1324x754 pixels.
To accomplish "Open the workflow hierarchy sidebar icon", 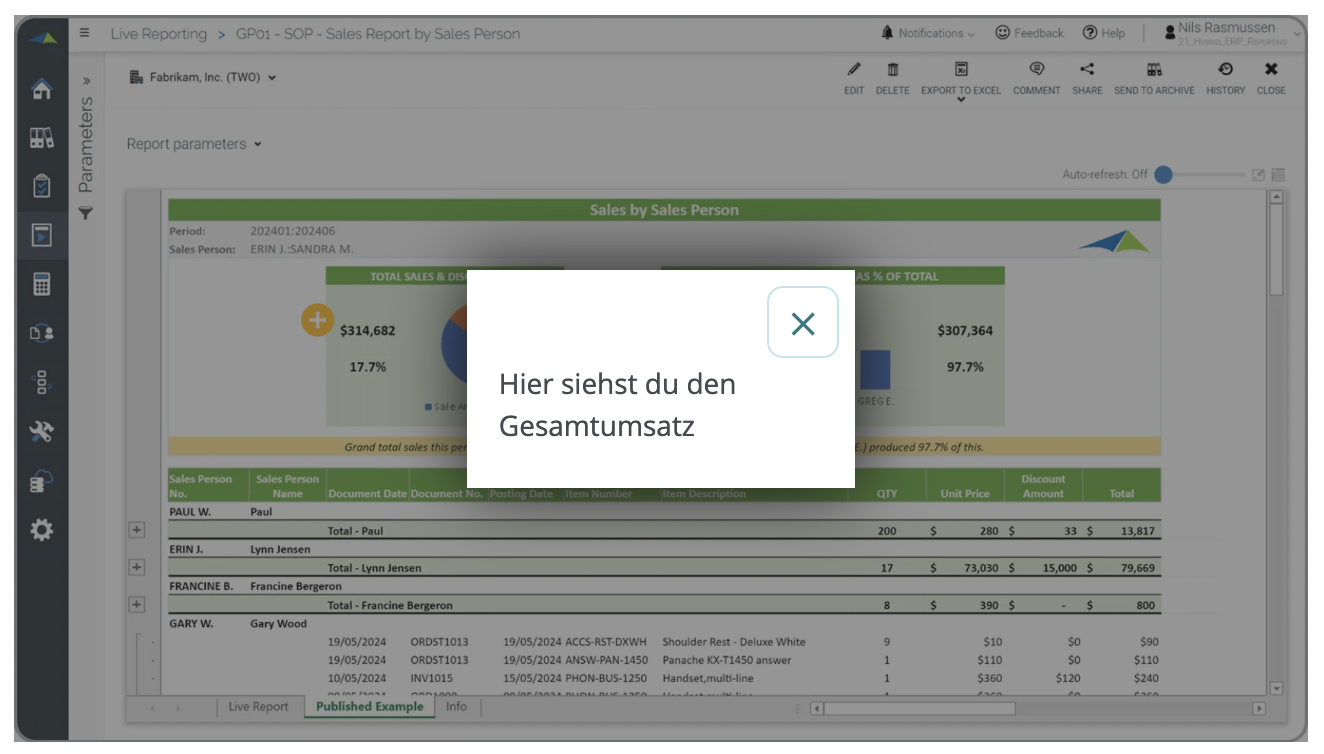I will coord(42,382).
